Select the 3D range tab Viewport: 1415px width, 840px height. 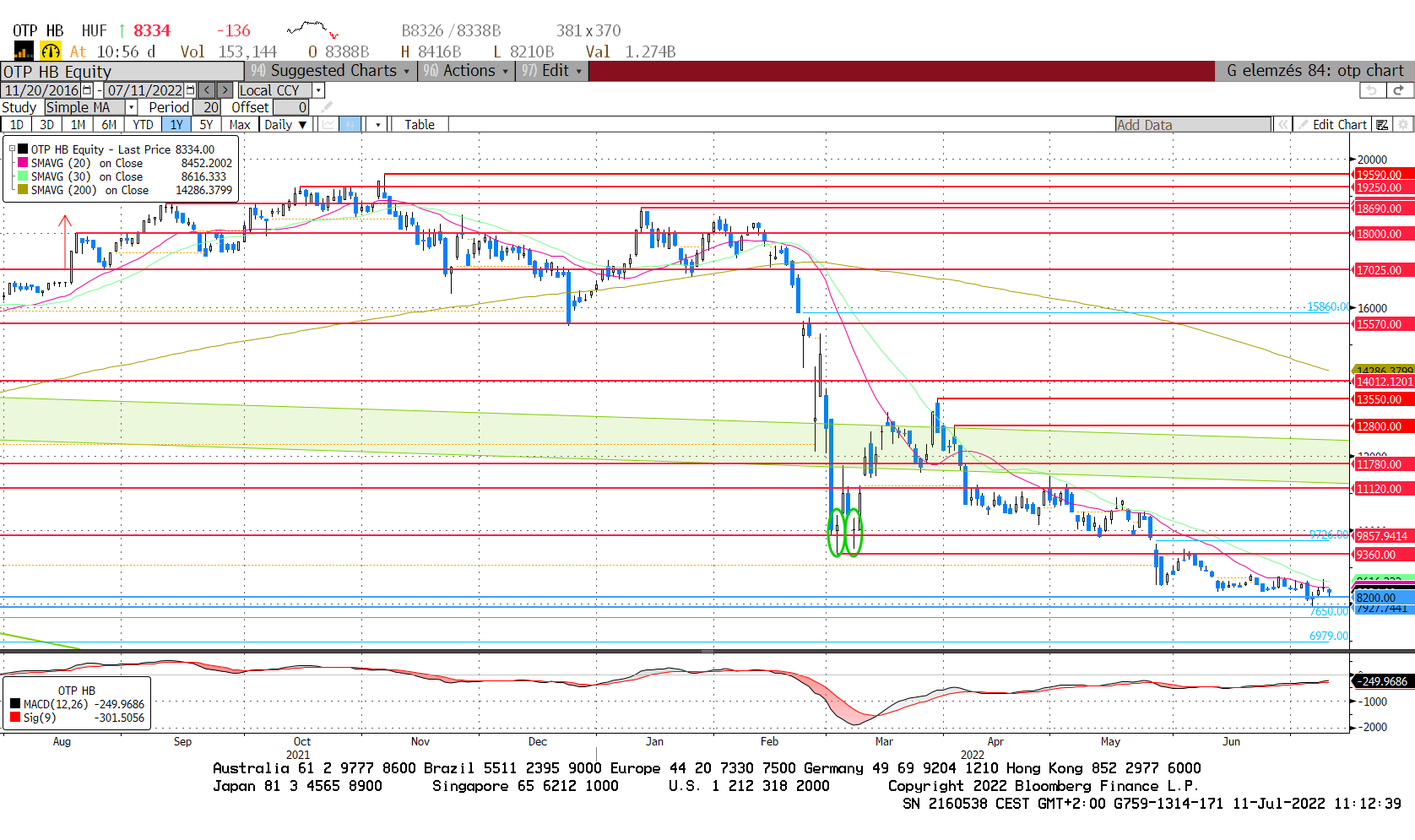coord(47,125)
